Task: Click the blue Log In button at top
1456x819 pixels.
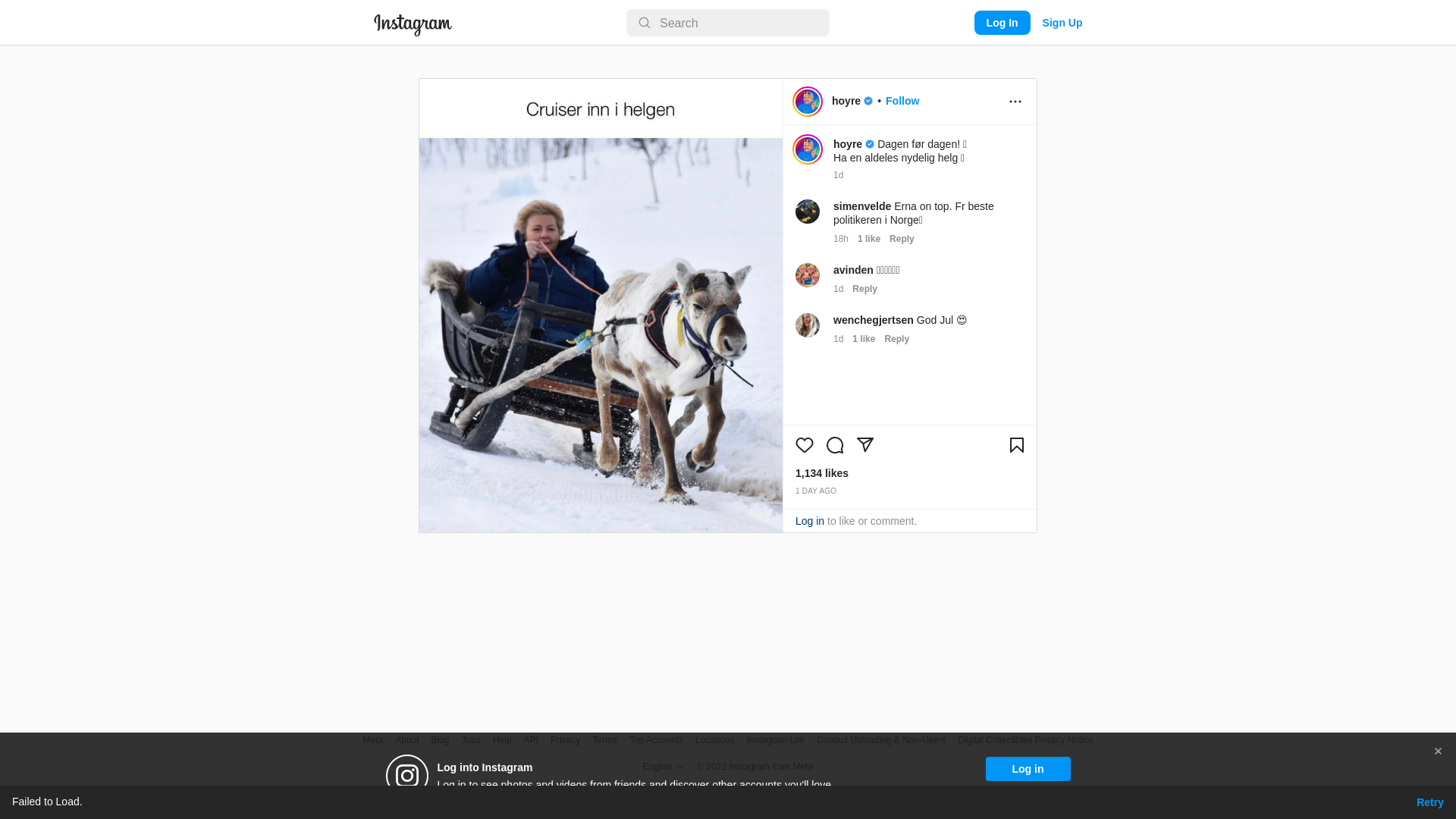Action: click(1002, 23)
